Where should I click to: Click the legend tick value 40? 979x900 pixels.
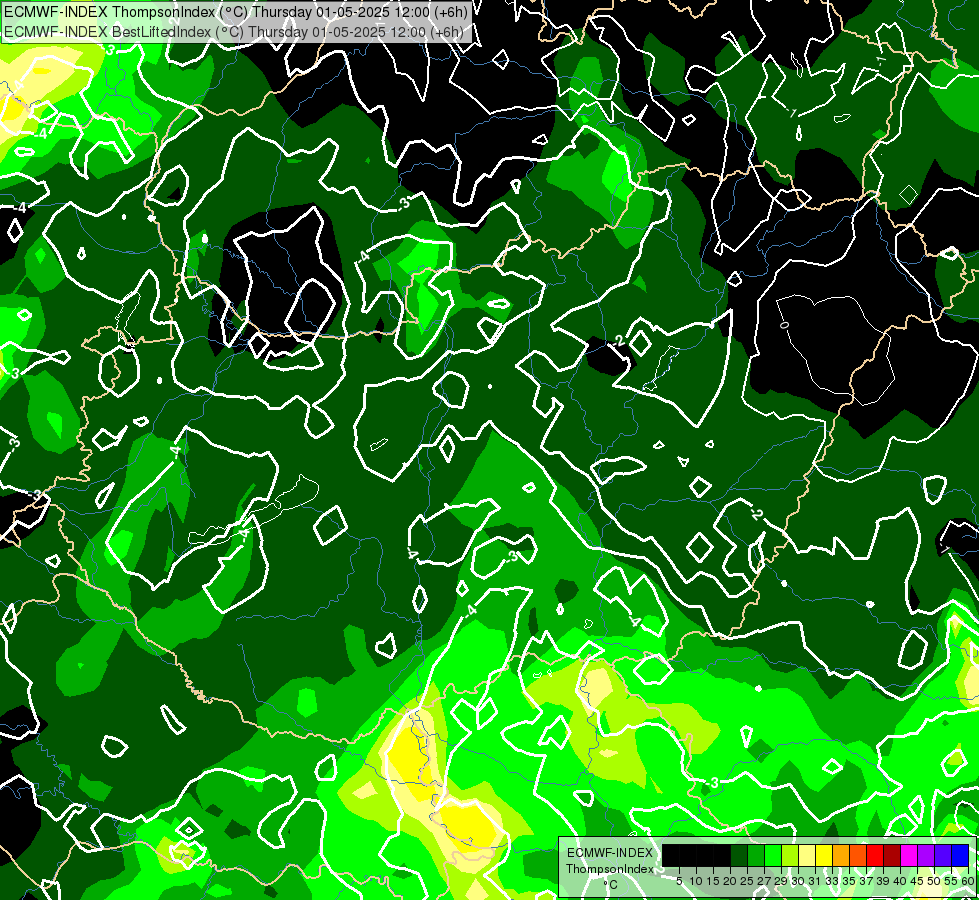[x=900, y=881]
